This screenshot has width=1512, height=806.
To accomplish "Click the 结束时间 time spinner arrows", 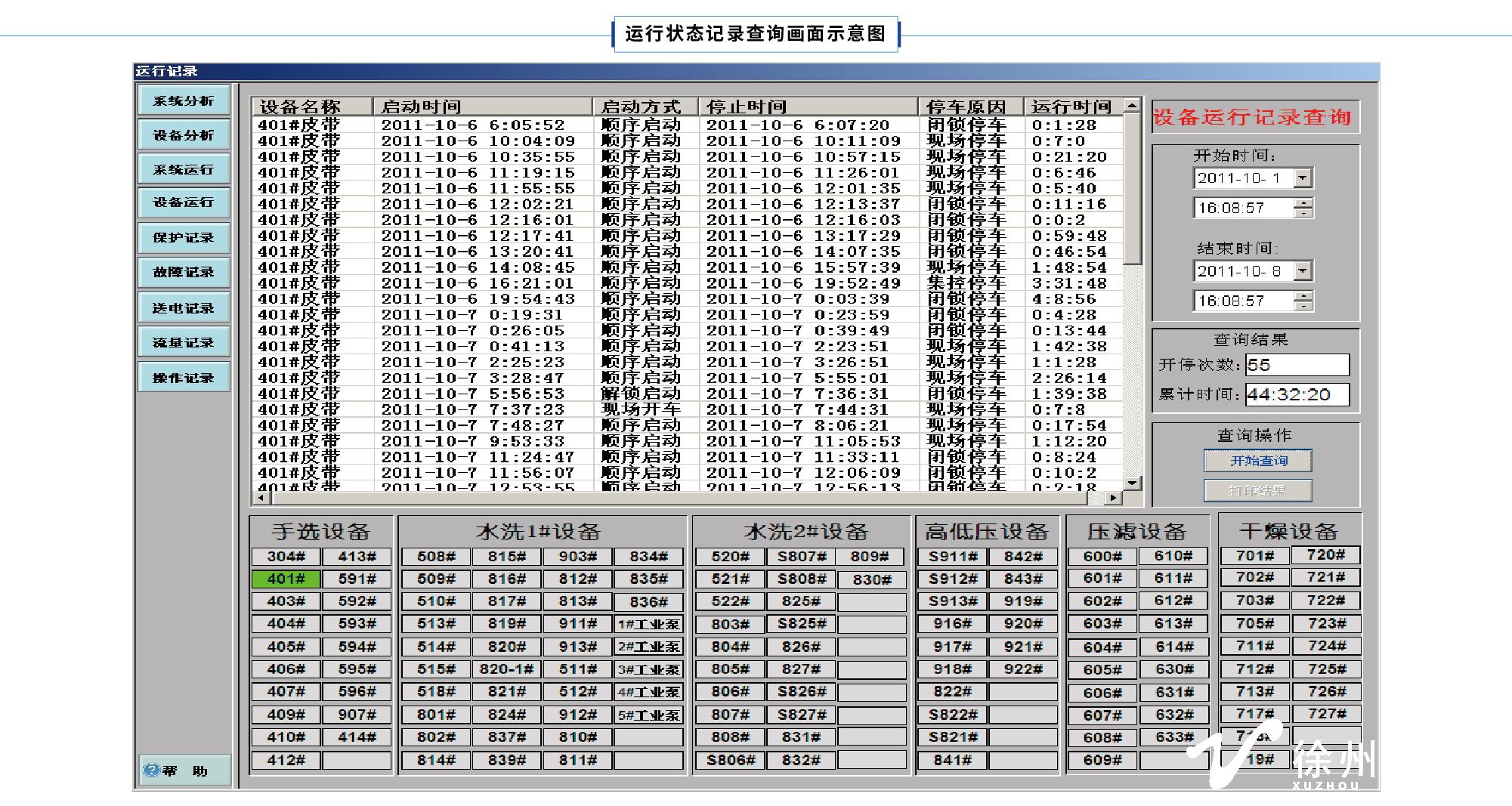I will pos(1303,301).
